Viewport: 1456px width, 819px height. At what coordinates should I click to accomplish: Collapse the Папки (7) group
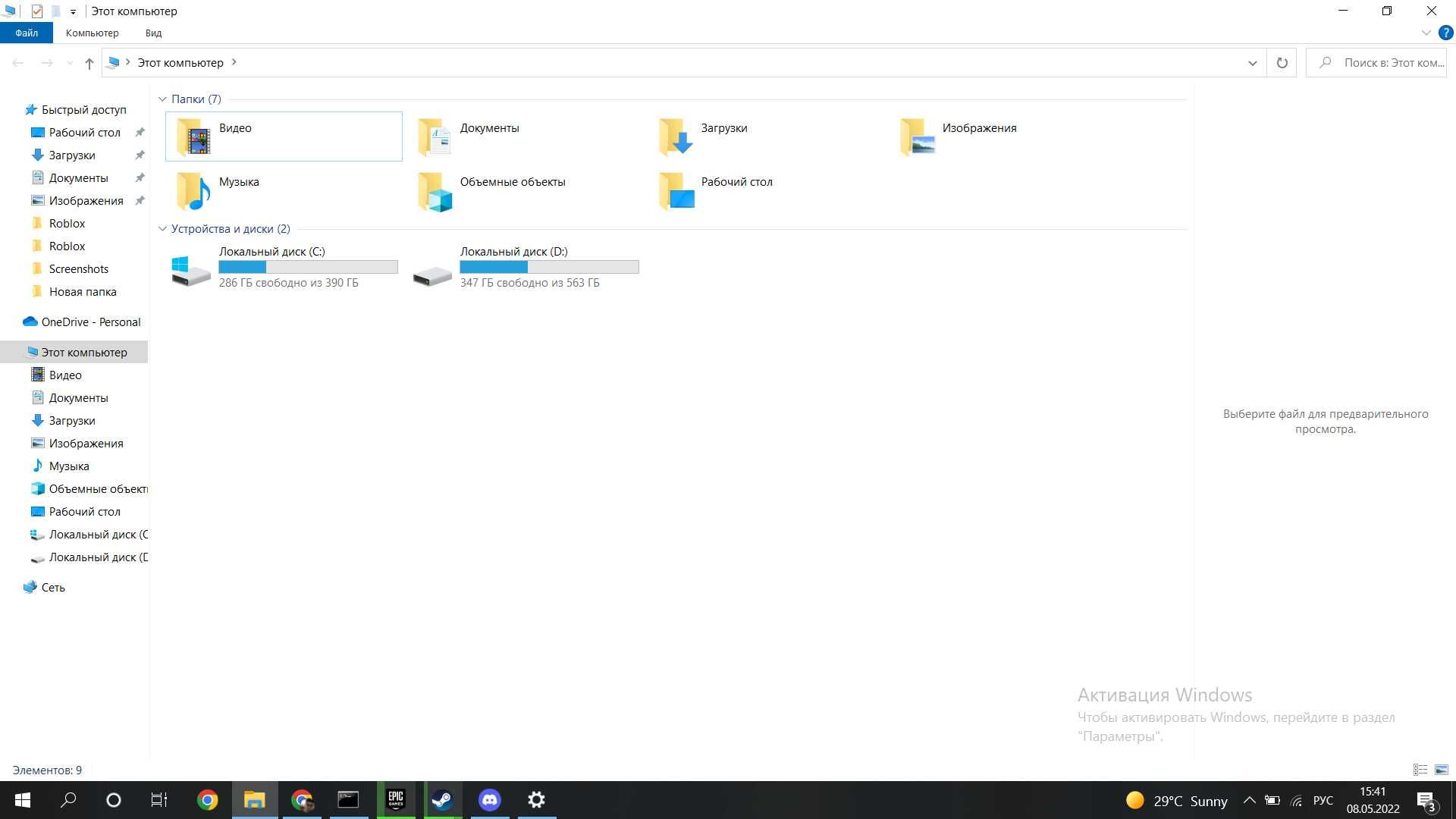162,99
